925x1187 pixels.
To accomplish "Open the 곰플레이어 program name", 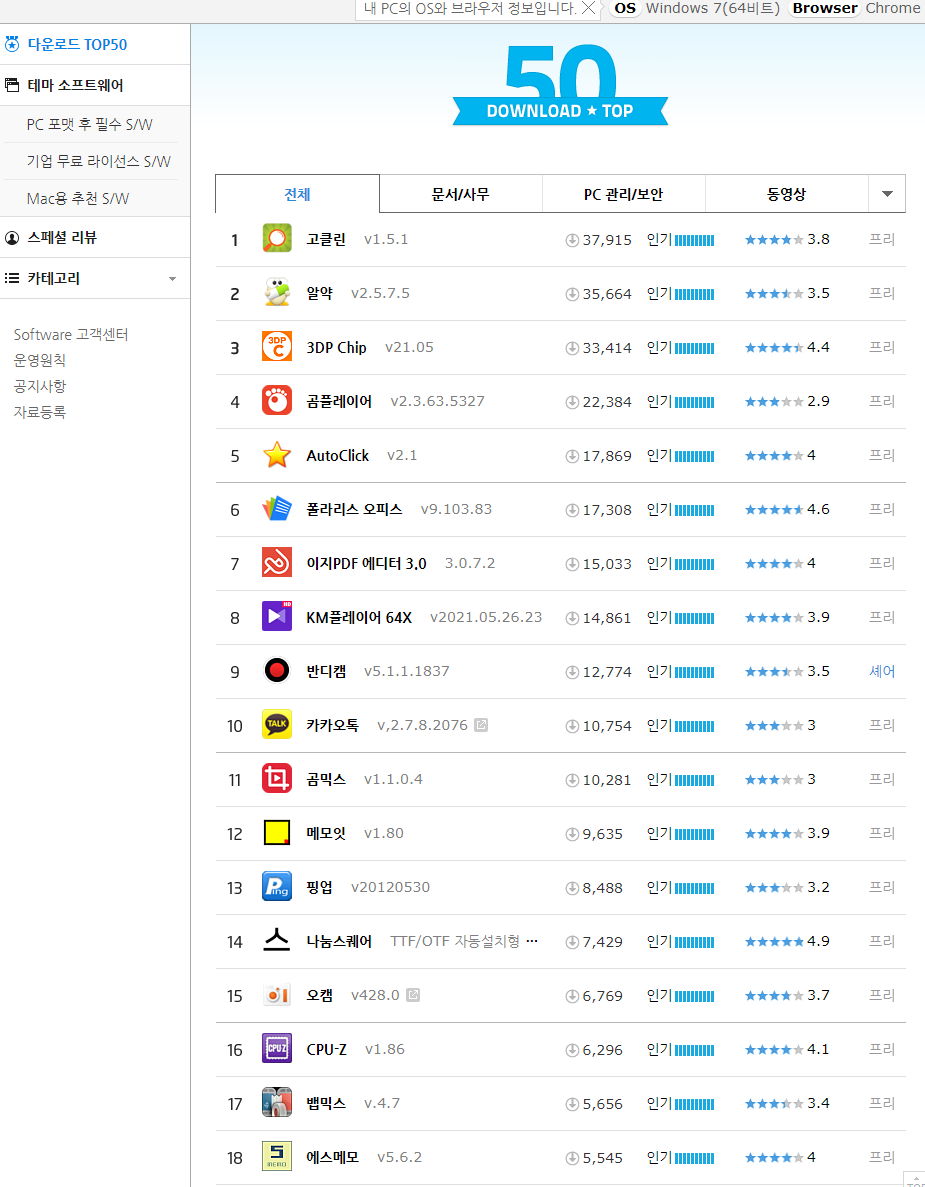I will 339,401.
